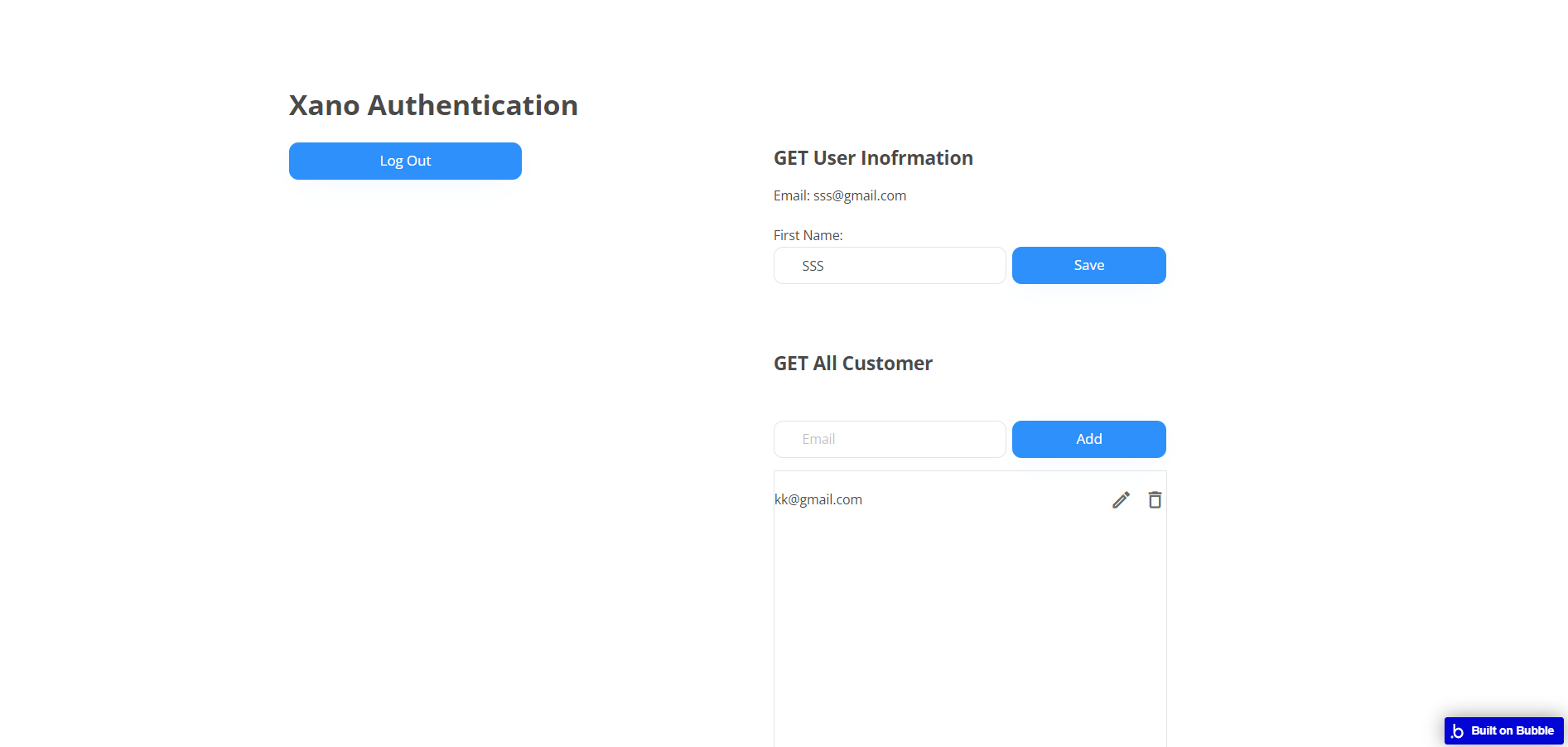Select the GET User Inofrmation heading
Screen dimensions: 1568x747
click(x=873, y=158)
